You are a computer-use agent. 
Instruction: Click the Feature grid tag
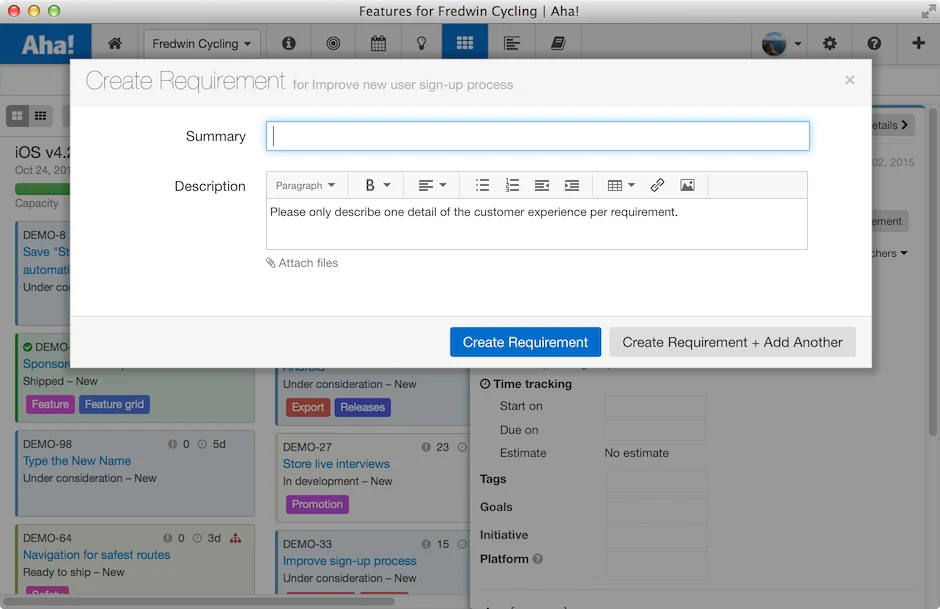click(114, 404)
